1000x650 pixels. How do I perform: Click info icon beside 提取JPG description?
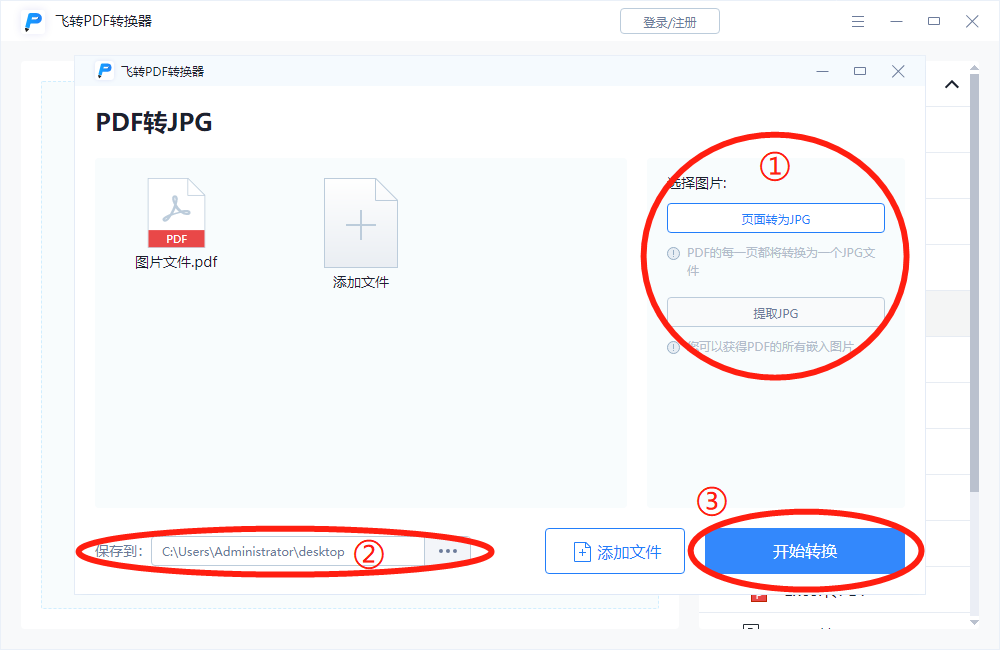pos(673,348)
